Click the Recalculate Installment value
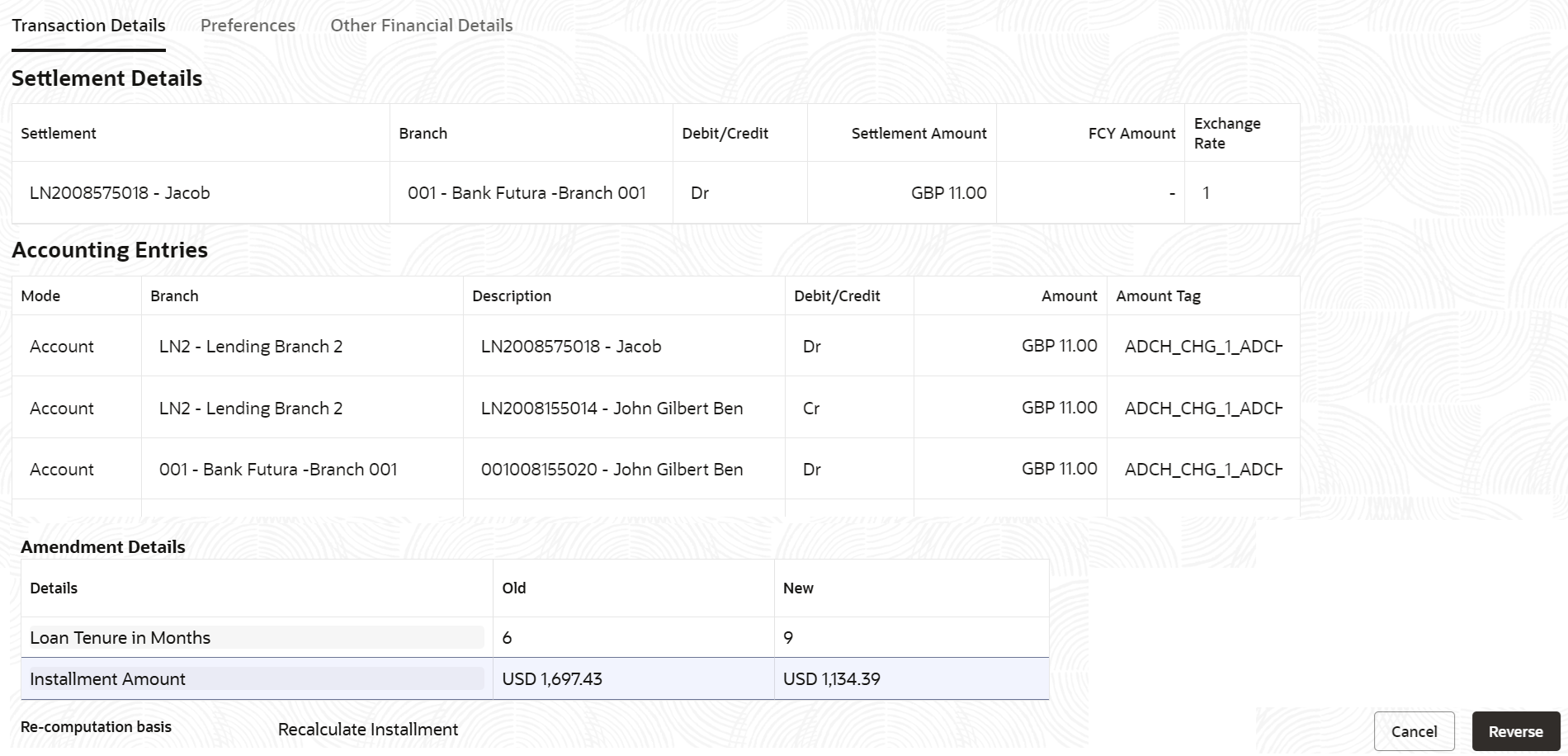This screenshot has width=1568, height=756. pyautogui.click(x=368, y=730)
